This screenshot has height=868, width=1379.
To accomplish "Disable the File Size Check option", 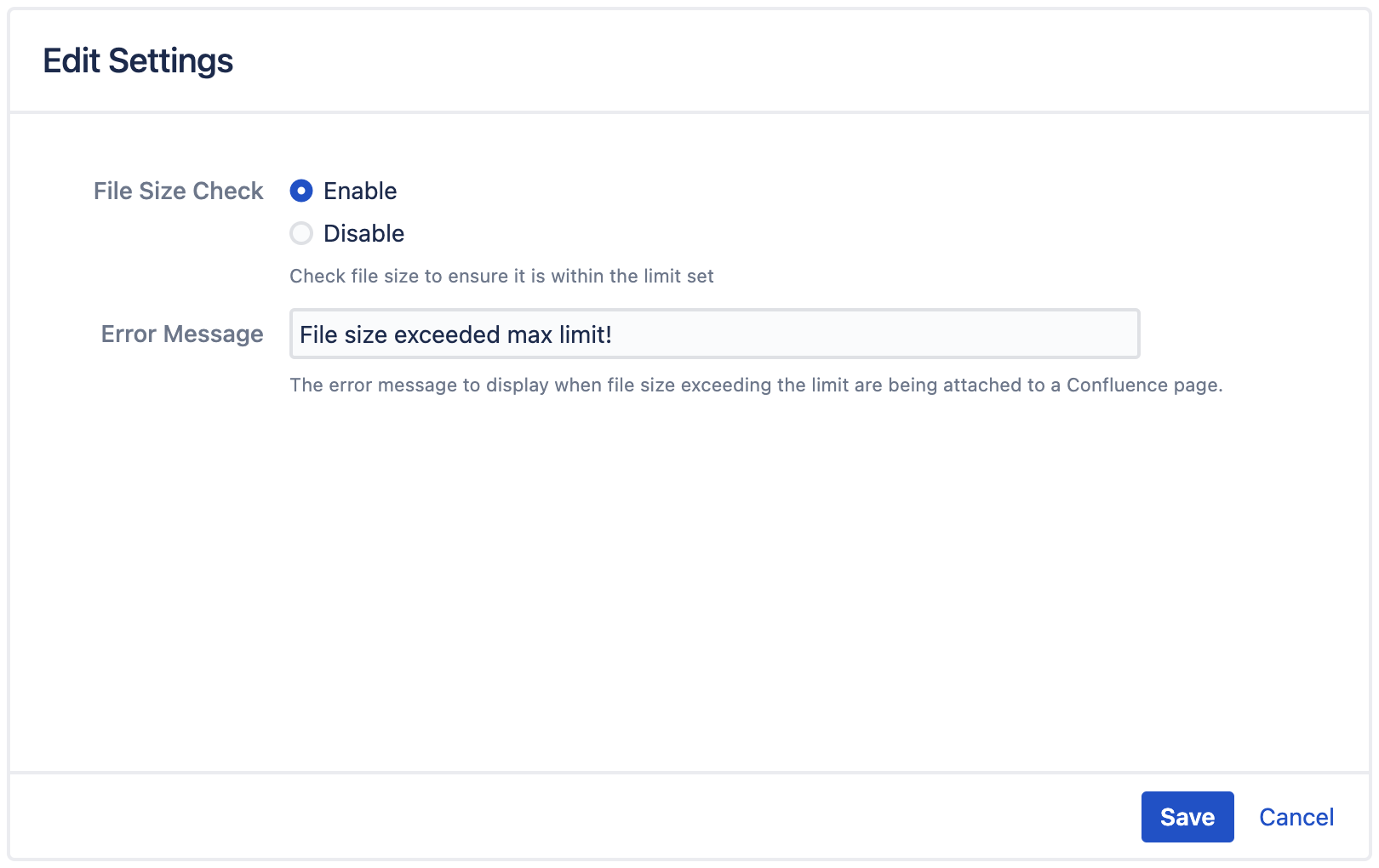I will [x=302, y=233].
